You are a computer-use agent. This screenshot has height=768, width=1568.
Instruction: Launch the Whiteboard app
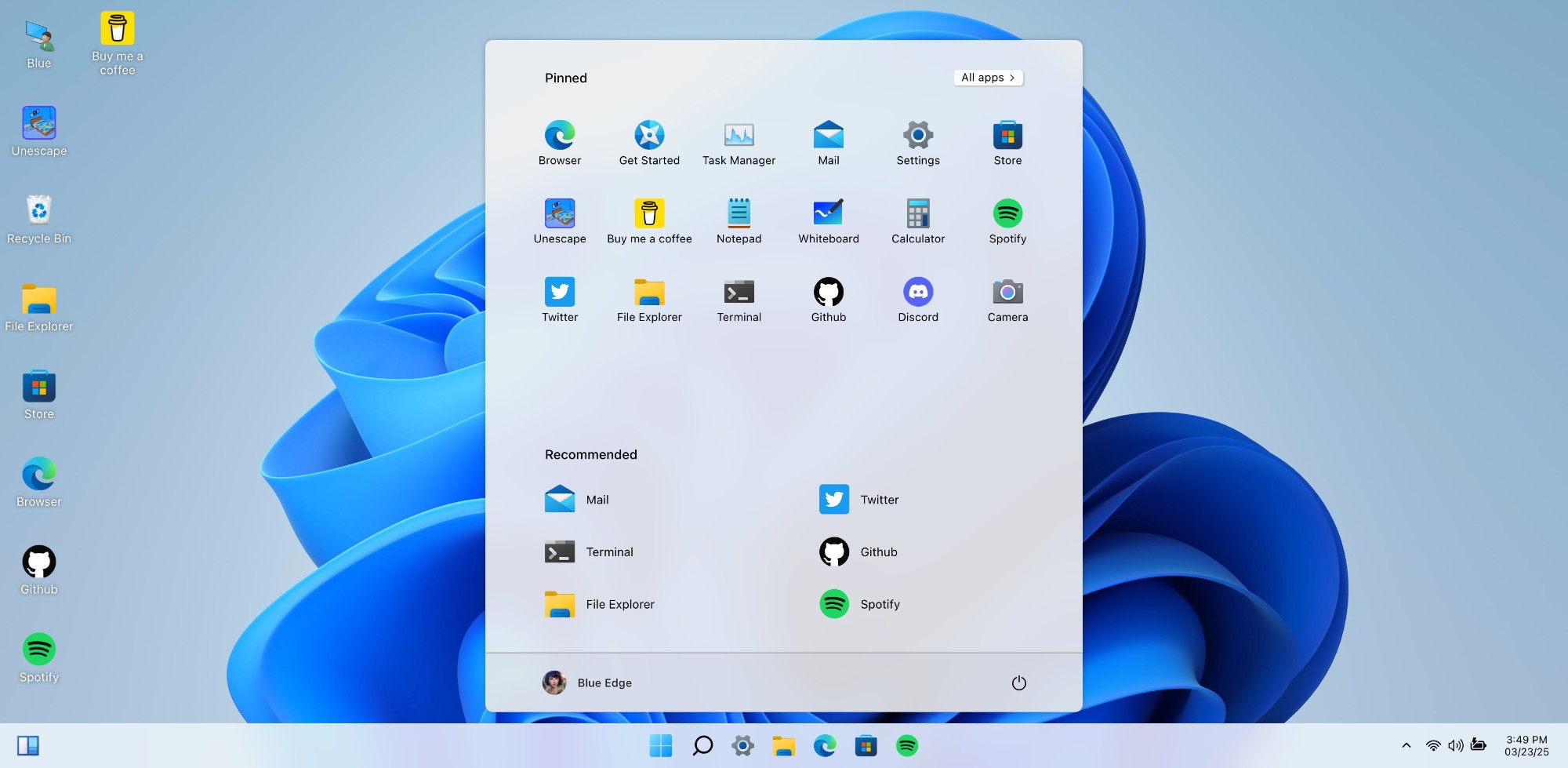829,221
